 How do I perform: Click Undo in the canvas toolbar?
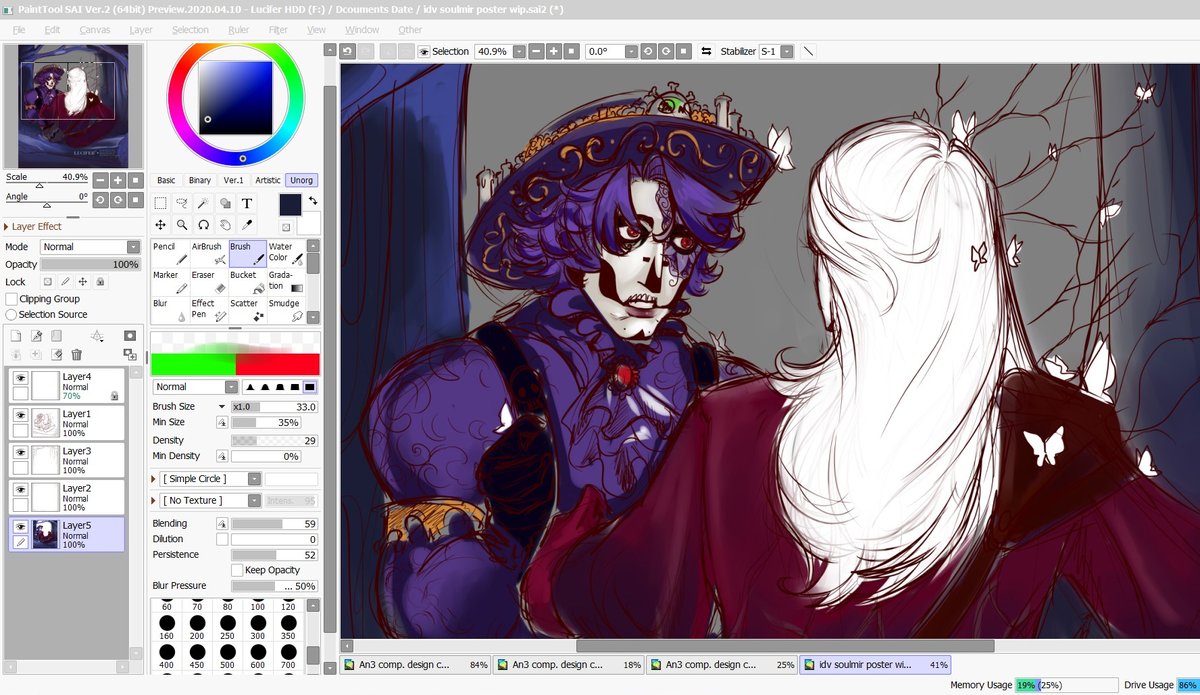pyautogui.click(x=347, y=51)
